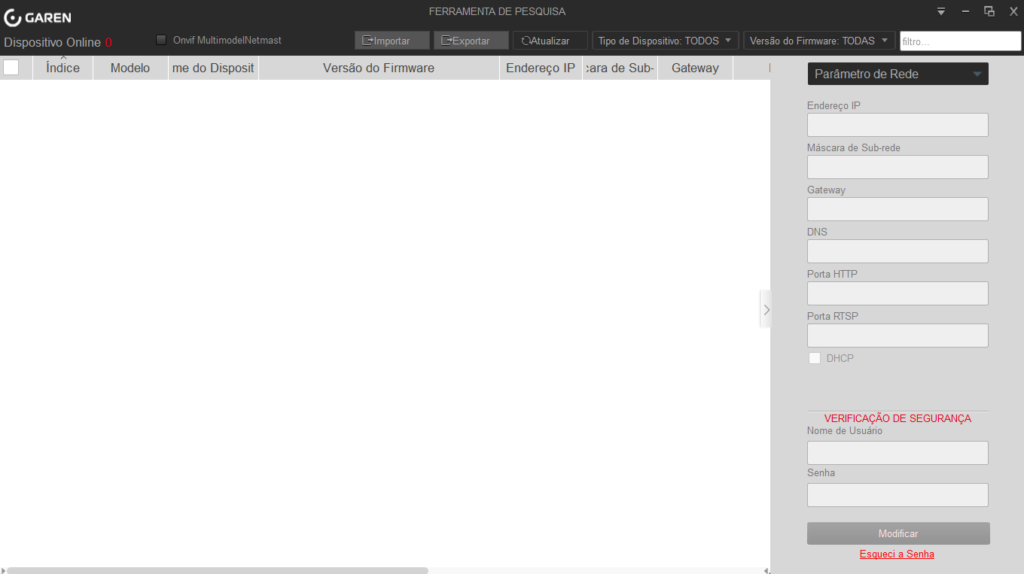Click the Exportar button

coord(471,40)
